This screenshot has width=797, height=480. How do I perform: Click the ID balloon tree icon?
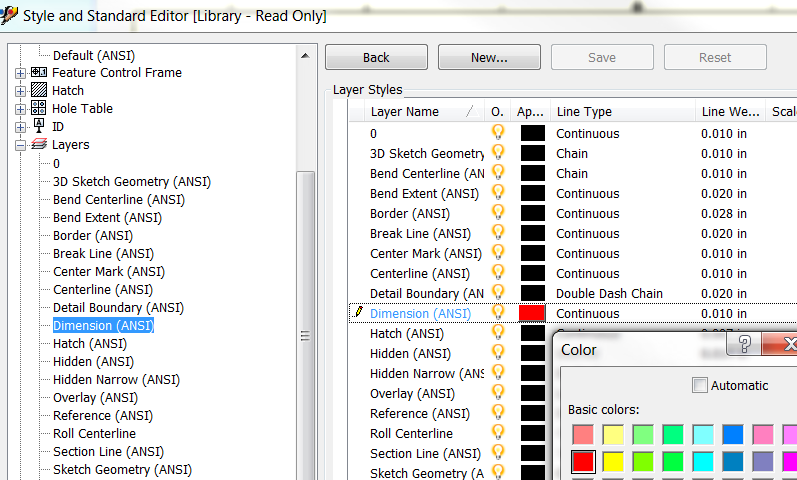(x=39, y=126)
